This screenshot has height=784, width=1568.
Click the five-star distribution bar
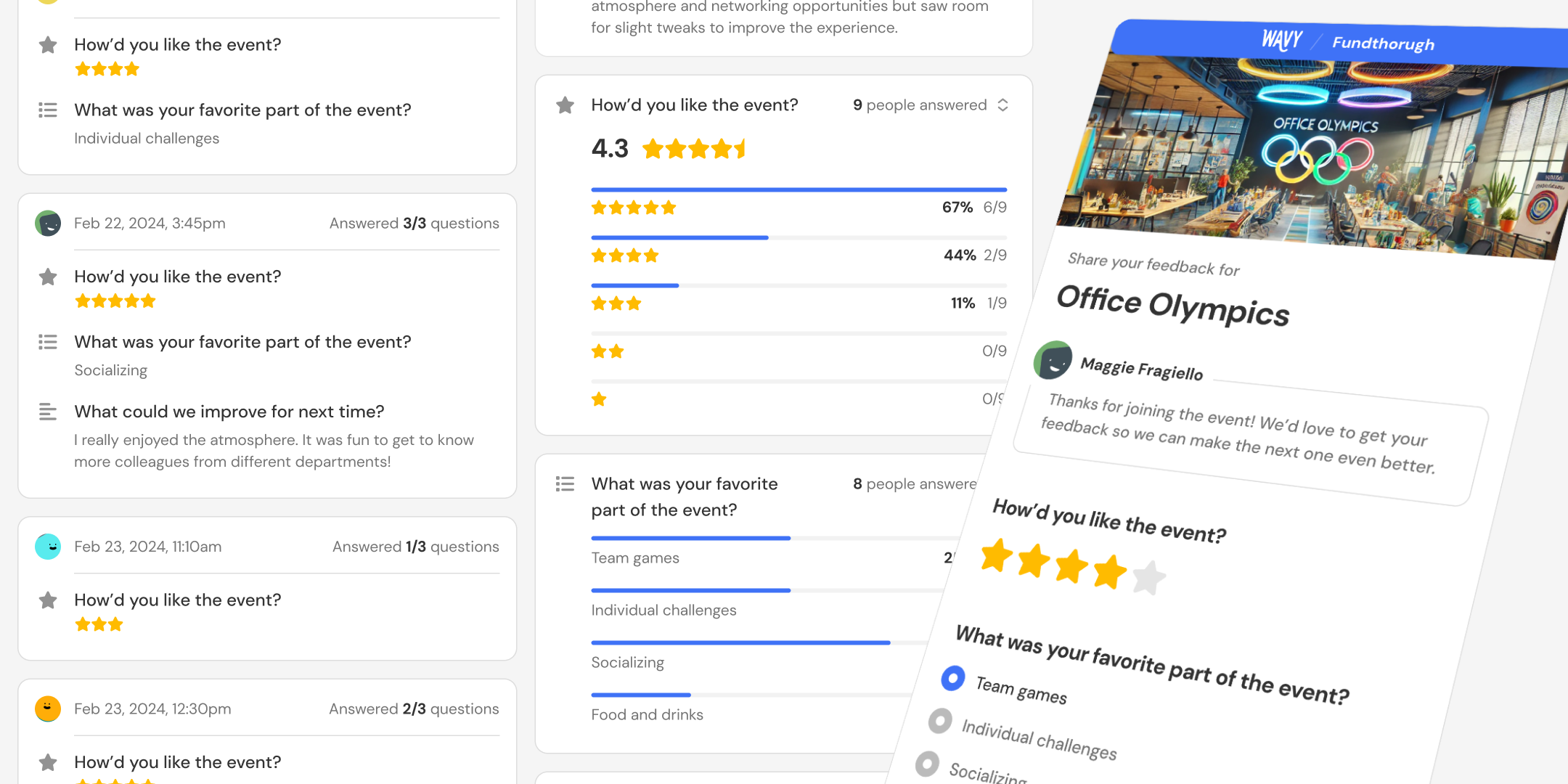coord(799,189)
